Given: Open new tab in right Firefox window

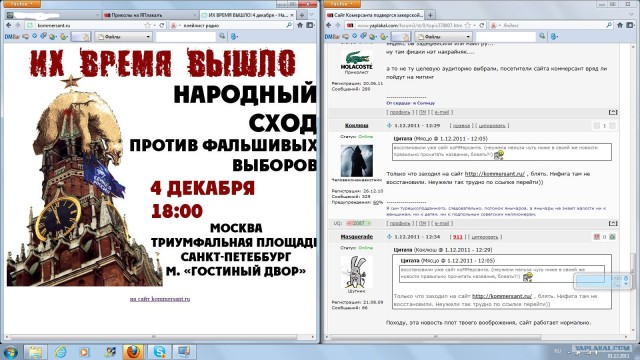Looking at the screenshot, I should pos(430,15).
